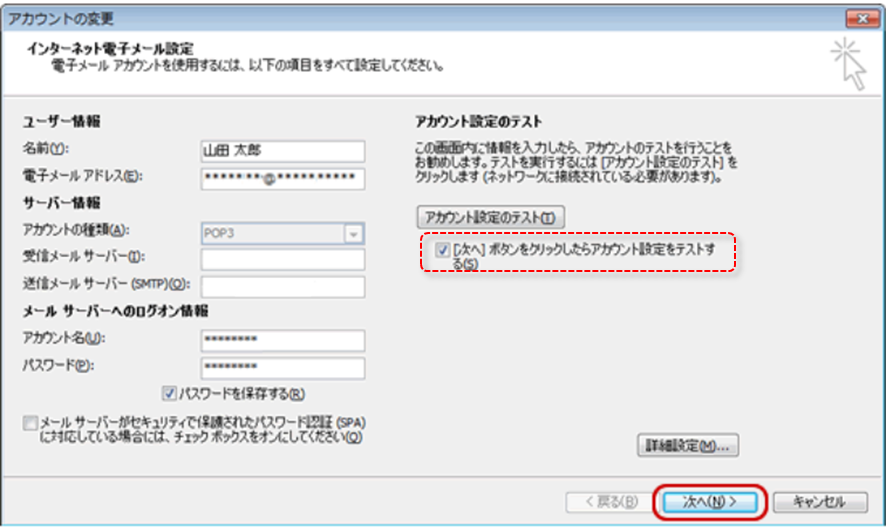886x531 pixels.
Task: Click the 受信メール サーバー text box
Action: pos(281,260)
